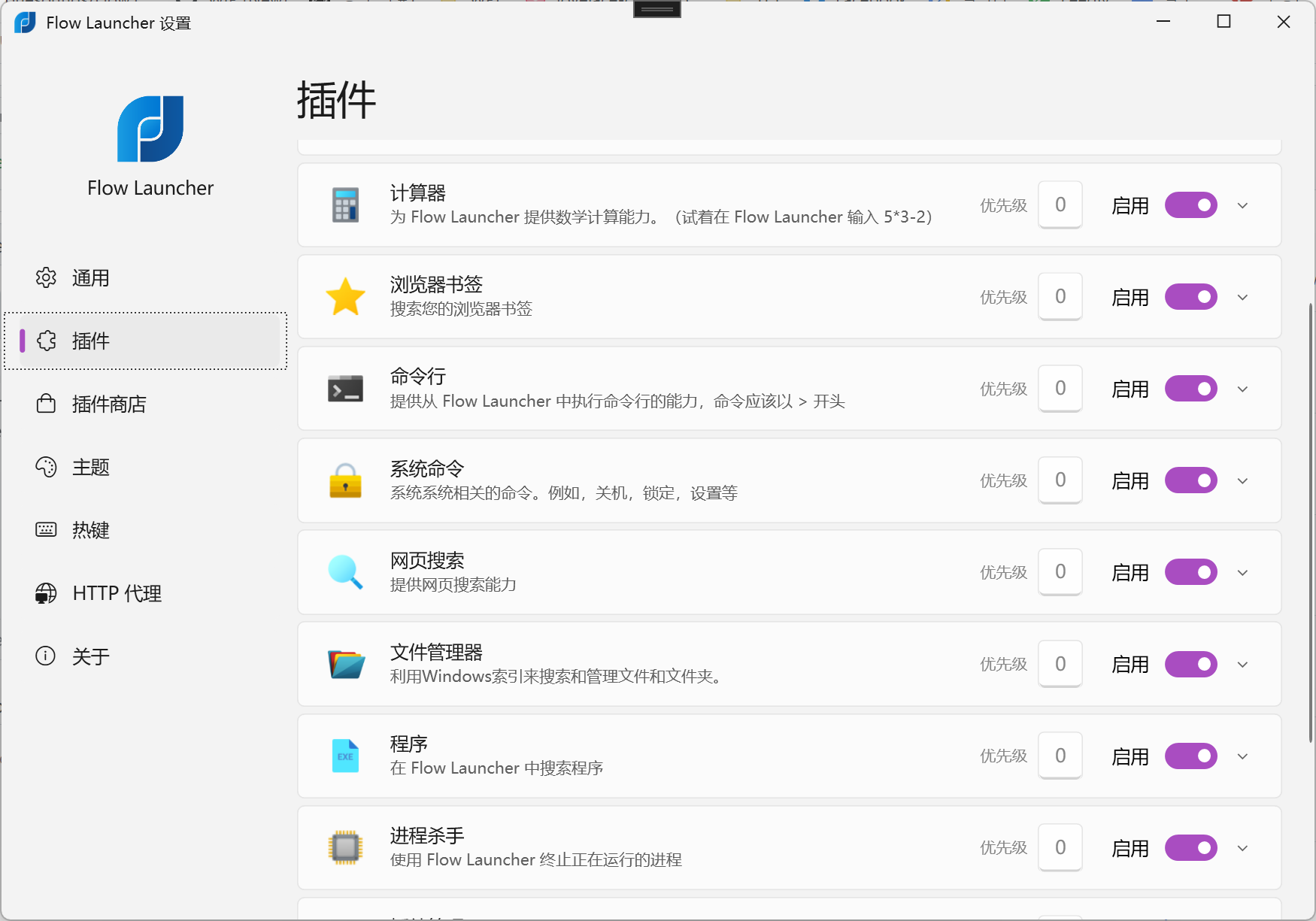Show the 程序 plugin settings chevron

(x=1242, y=756)
